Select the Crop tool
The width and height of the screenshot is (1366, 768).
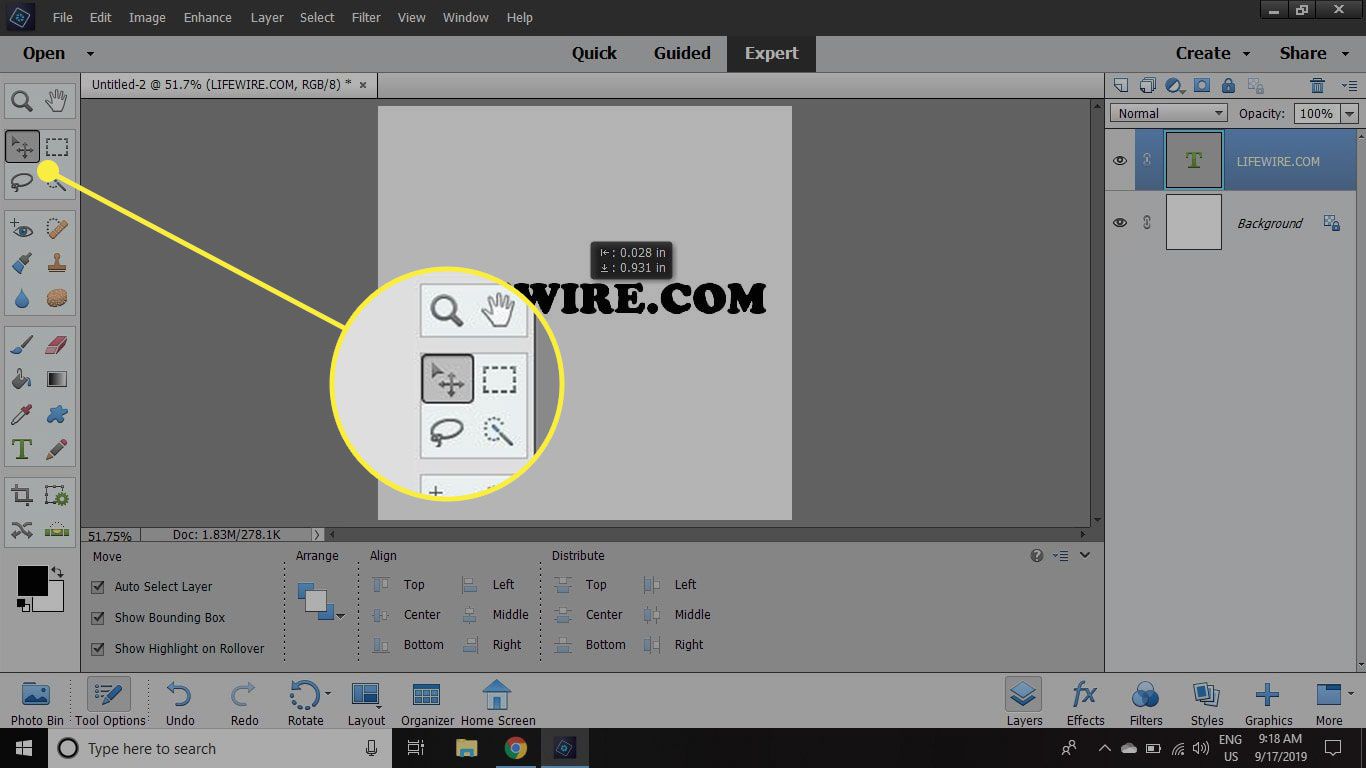click(x=22, y=496)
